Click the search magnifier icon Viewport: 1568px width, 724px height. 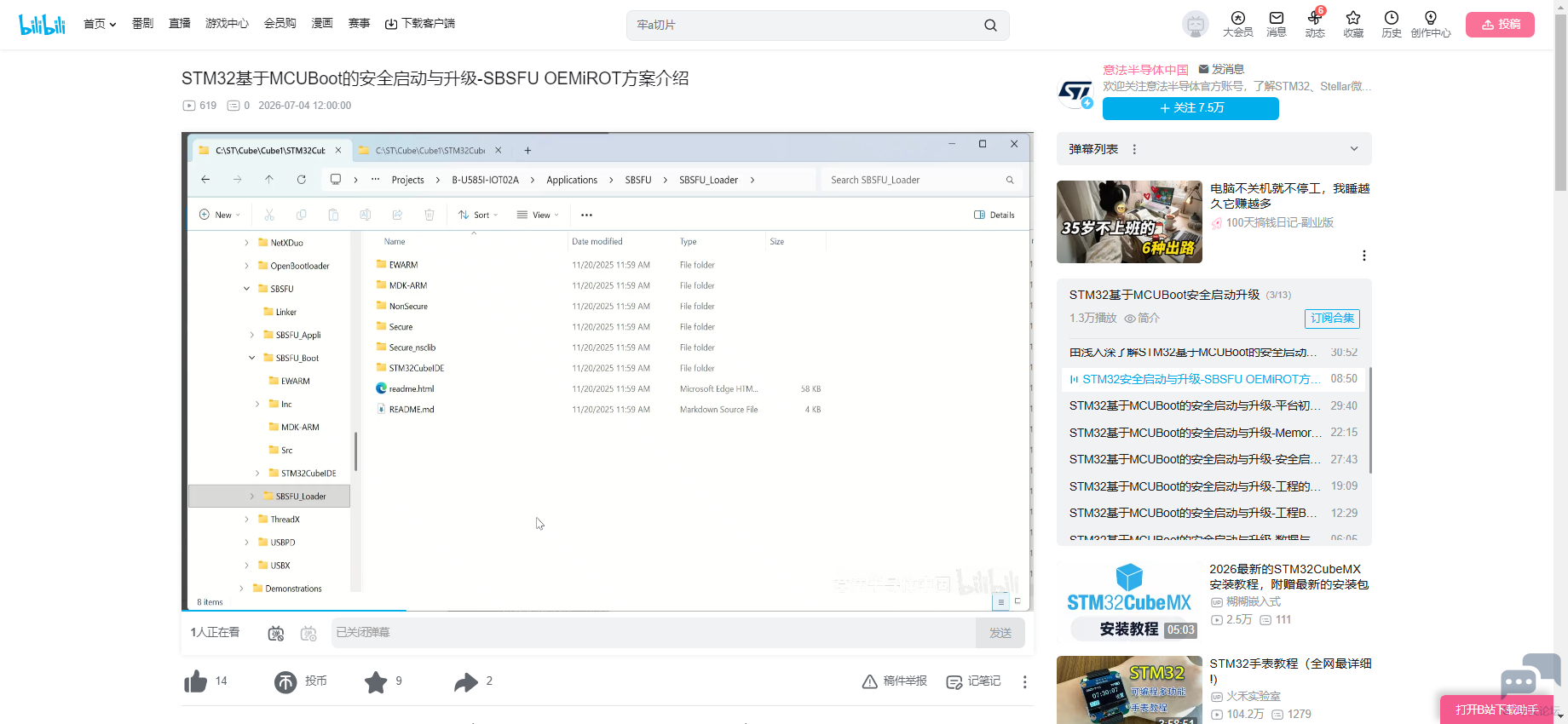990,26
